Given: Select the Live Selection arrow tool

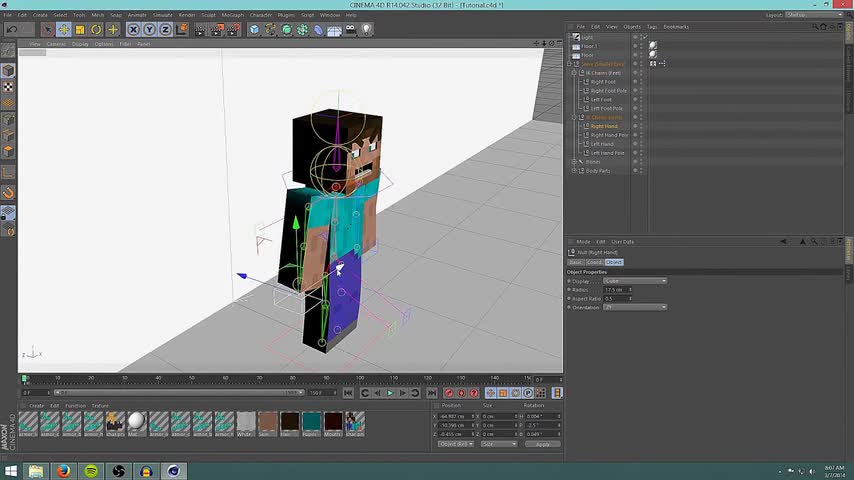Looking at the screenshot, I should (x=47, y=29).
